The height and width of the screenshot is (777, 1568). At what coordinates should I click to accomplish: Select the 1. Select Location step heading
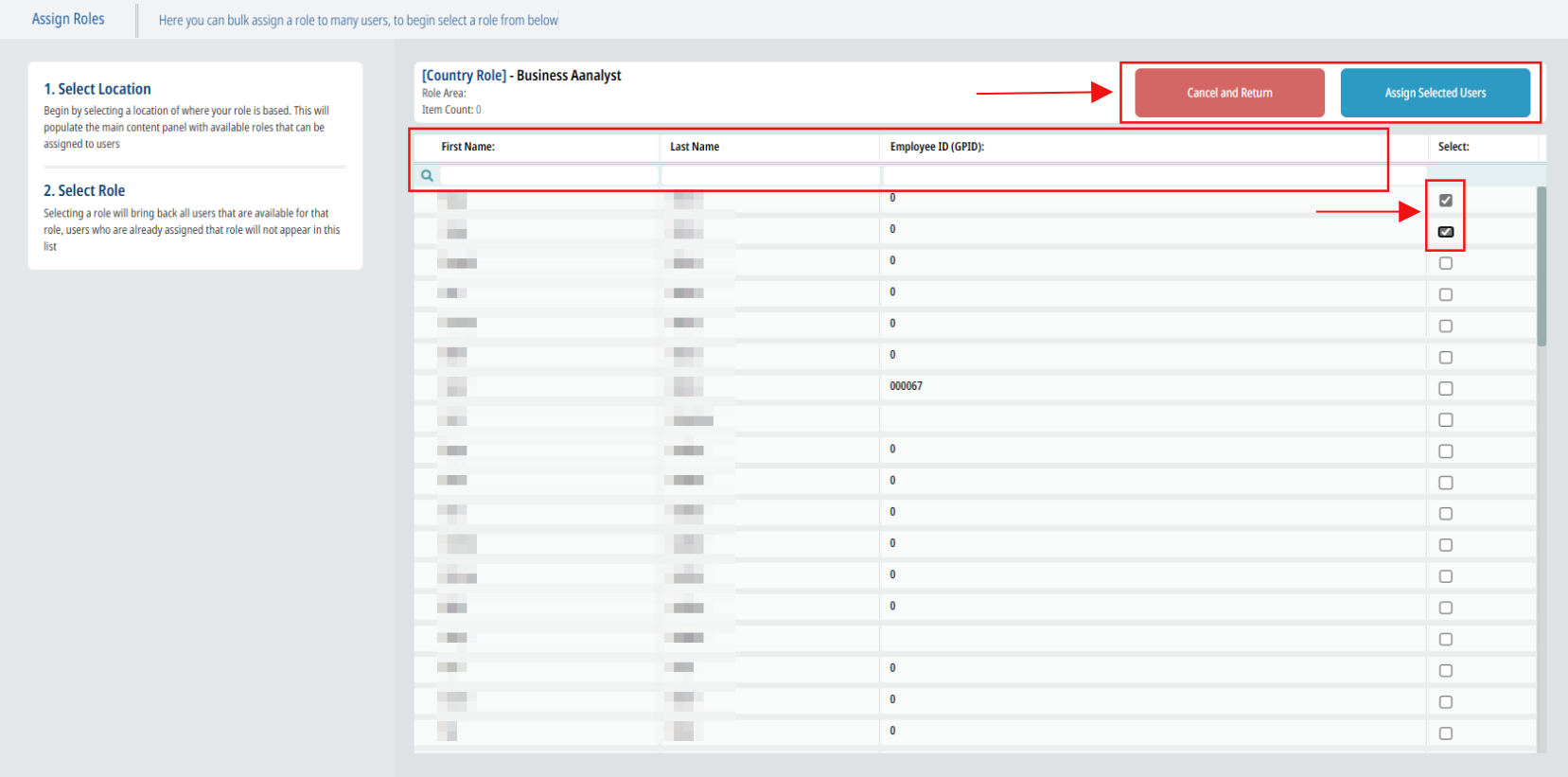[x=97, y=89]
